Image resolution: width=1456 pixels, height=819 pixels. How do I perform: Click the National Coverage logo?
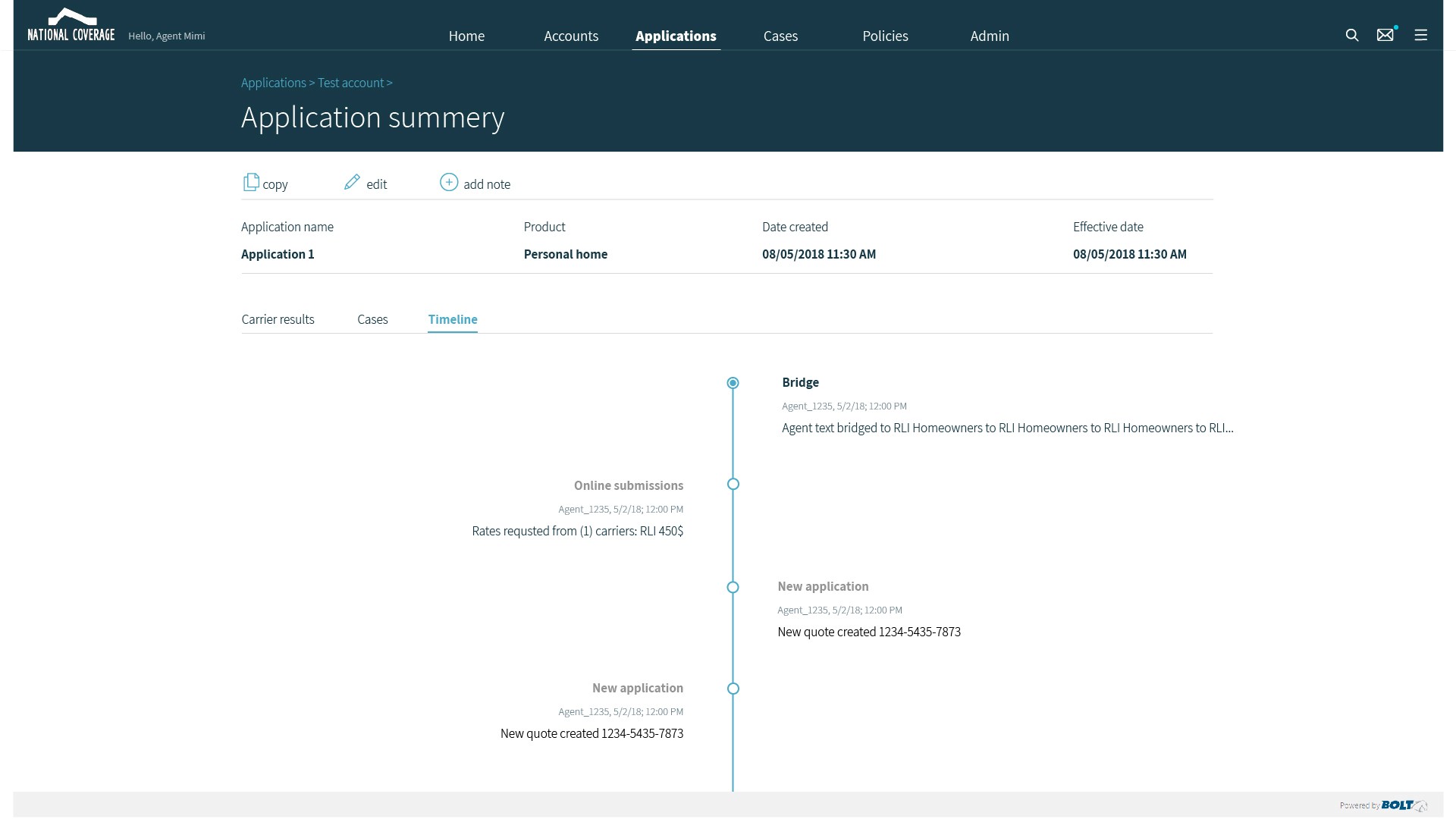[71, 26]
